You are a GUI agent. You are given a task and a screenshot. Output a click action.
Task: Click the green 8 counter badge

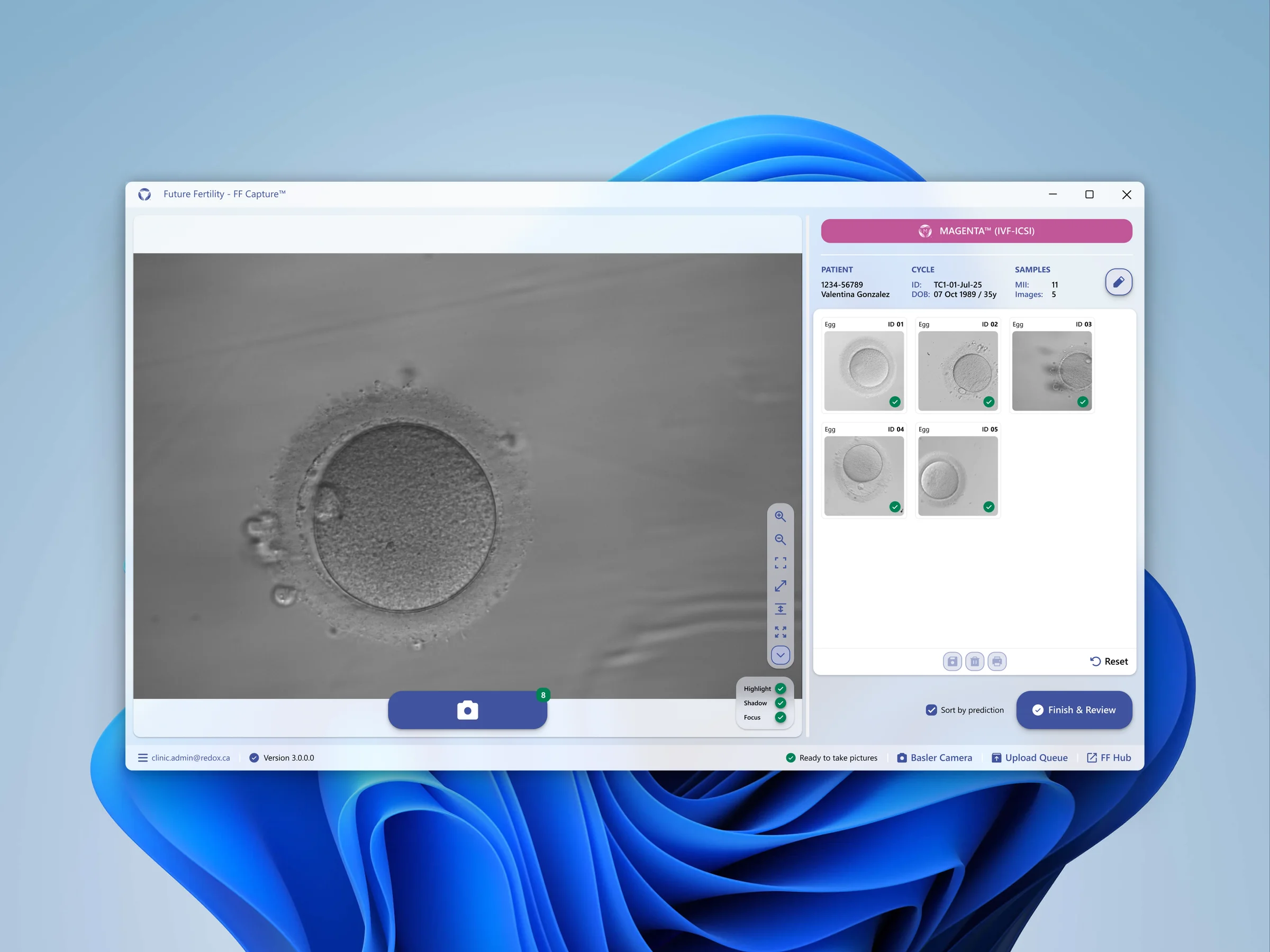[543, 695]
